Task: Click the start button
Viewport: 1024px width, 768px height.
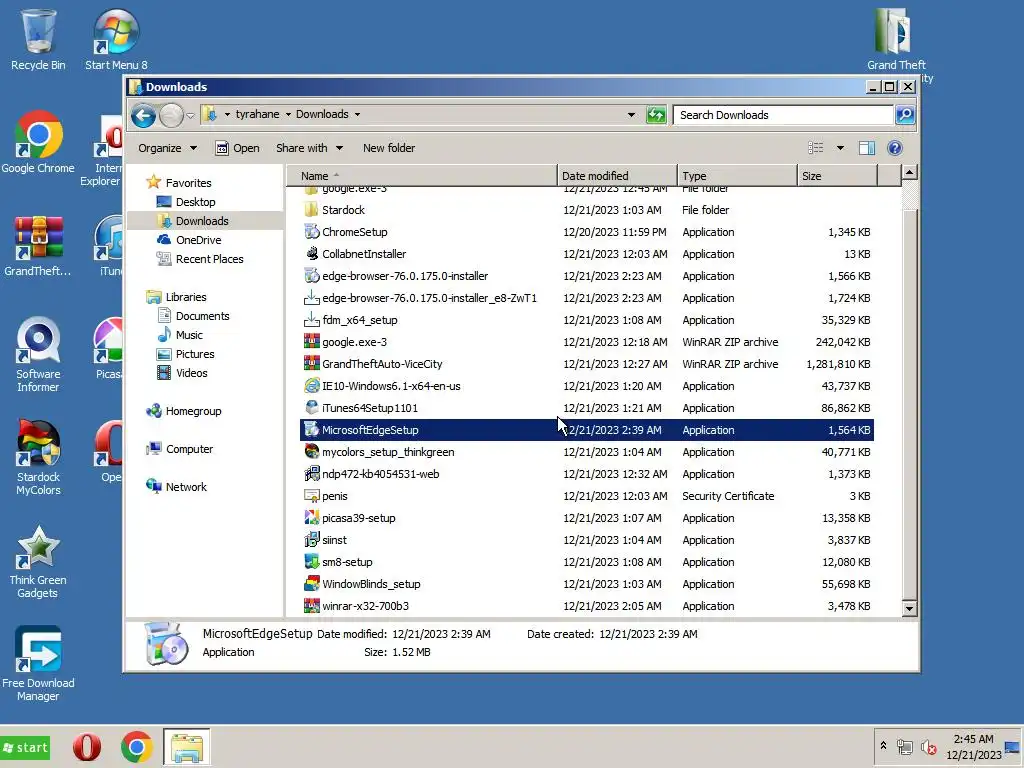Action: (x=25, y=747)
